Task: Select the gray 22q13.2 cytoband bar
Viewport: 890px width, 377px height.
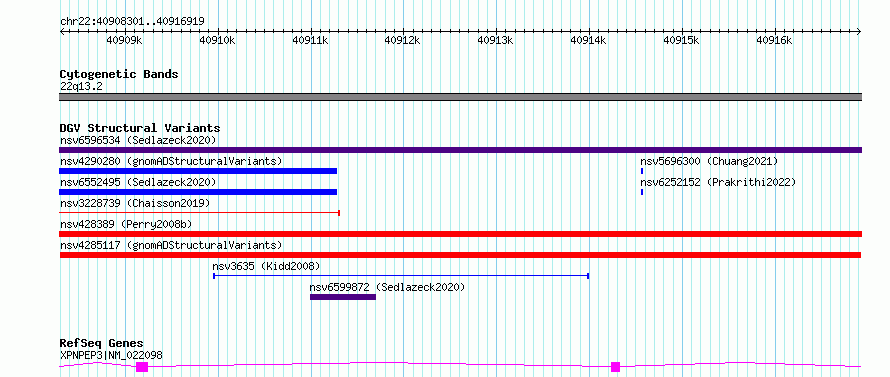Action: click(460, 97)
